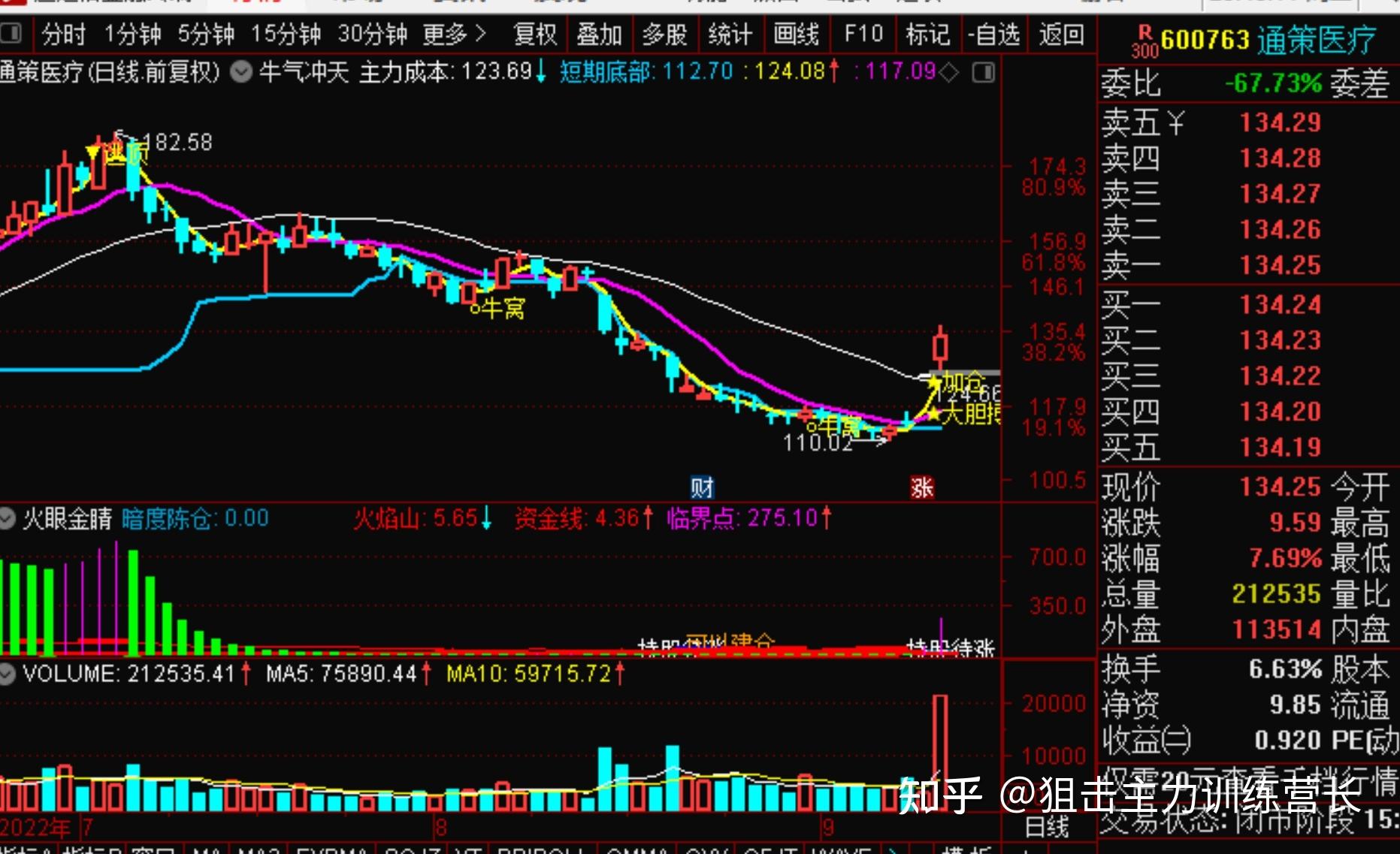Select the 买一 price 134.24

coord(1281,305)
